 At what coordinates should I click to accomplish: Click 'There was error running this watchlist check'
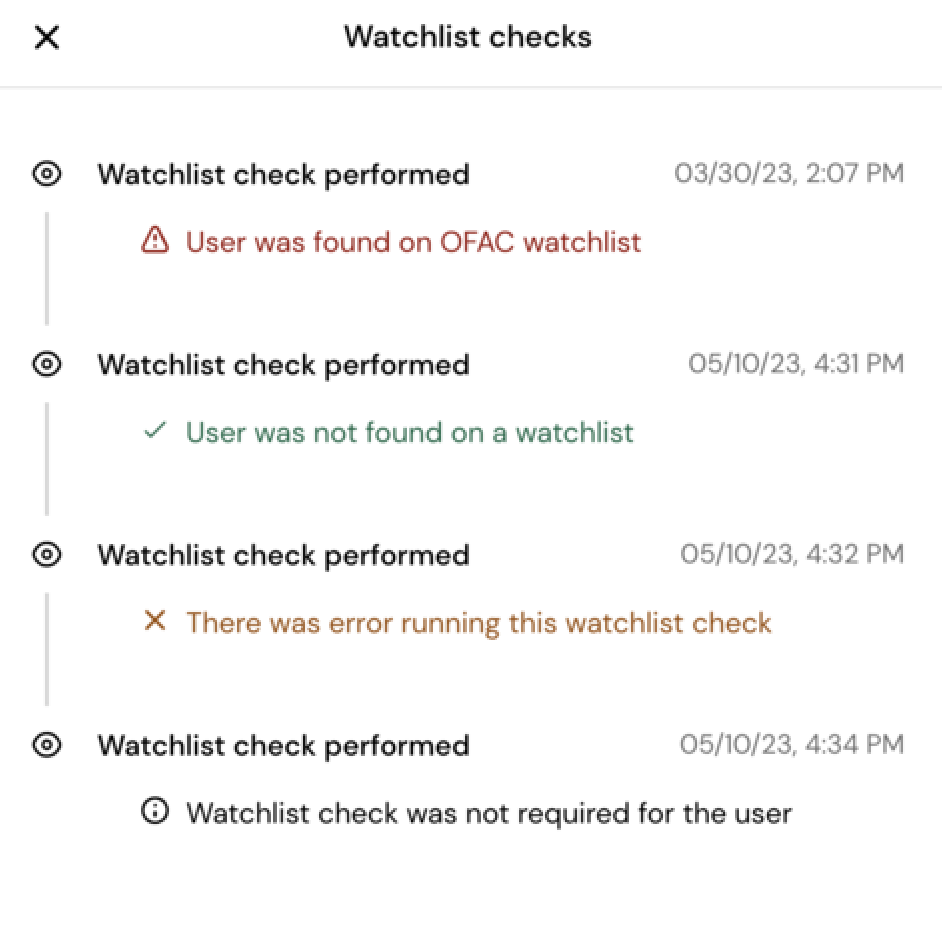pyautogui.click(x=478, y=623)
